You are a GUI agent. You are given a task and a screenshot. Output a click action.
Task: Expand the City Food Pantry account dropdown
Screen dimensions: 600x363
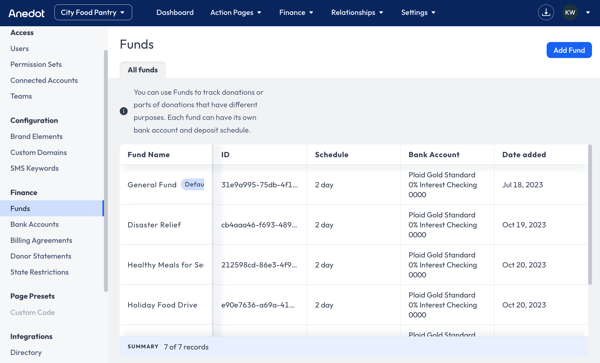click(x=93, y=13)
